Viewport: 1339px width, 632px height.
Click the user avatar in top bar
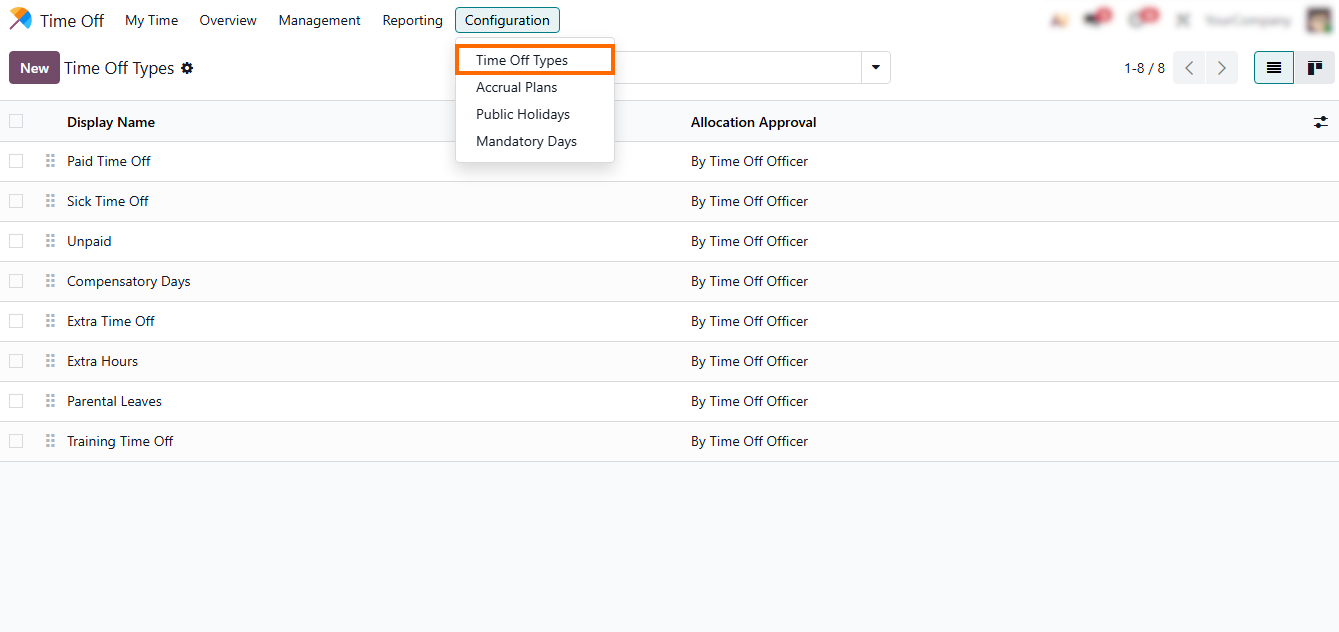click(1319, 20)
